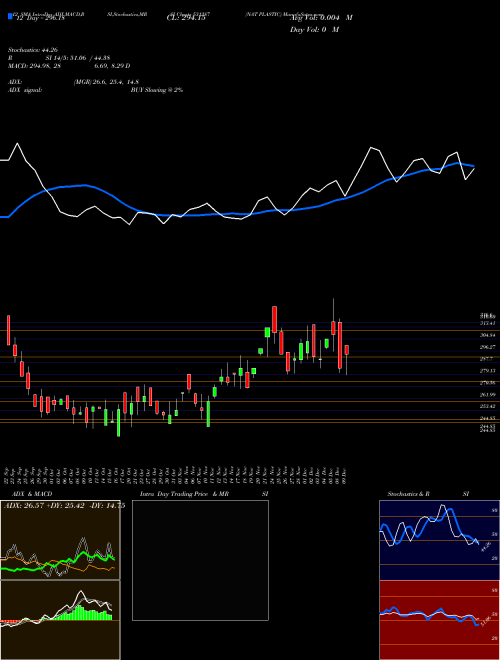Click the 'MACD: 294.98, 28' value text
This screenshot has height=660, width=500.
[35, 66]
